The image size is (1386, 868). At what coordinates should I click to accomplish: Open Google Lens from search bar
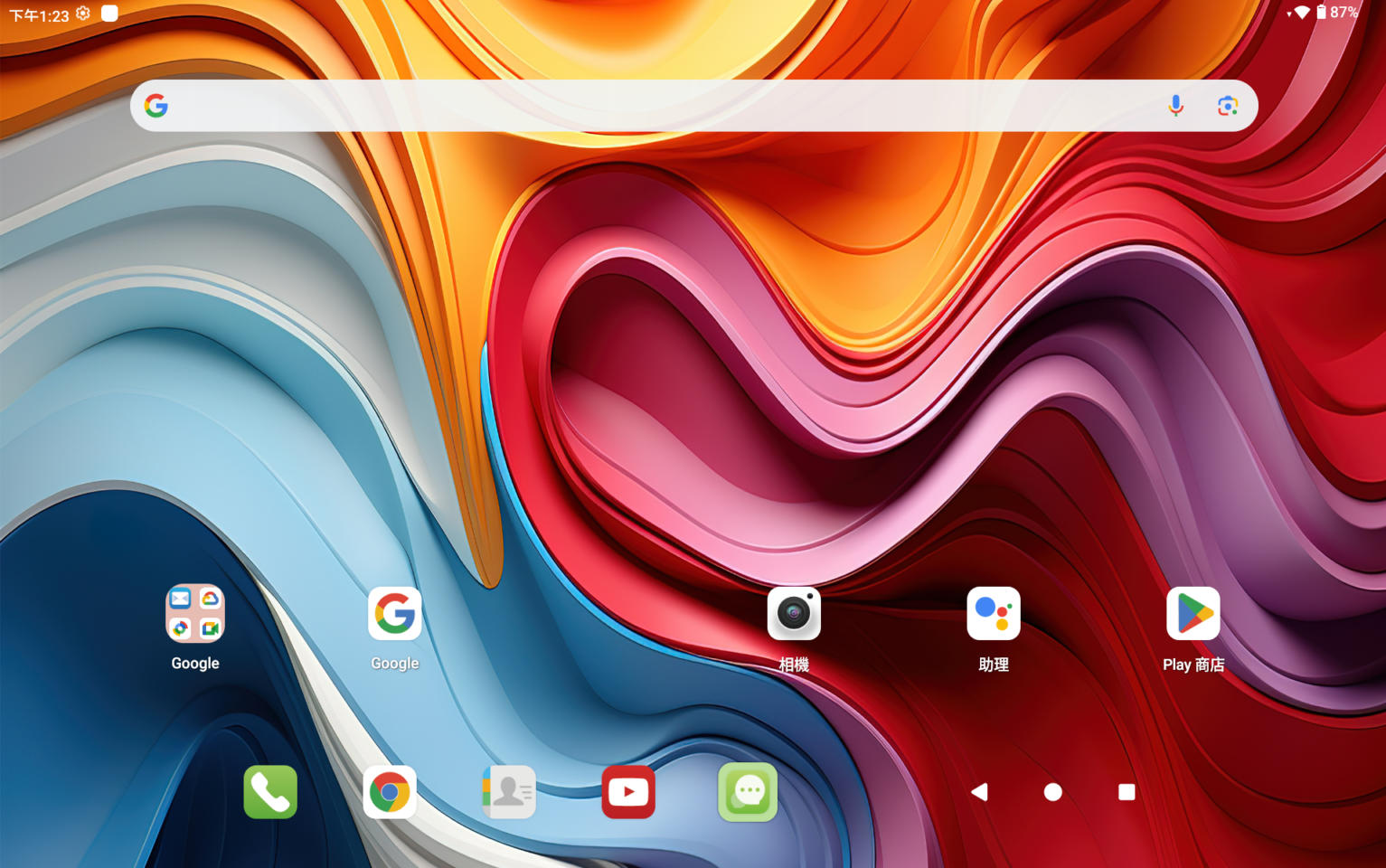(1228, 106)
